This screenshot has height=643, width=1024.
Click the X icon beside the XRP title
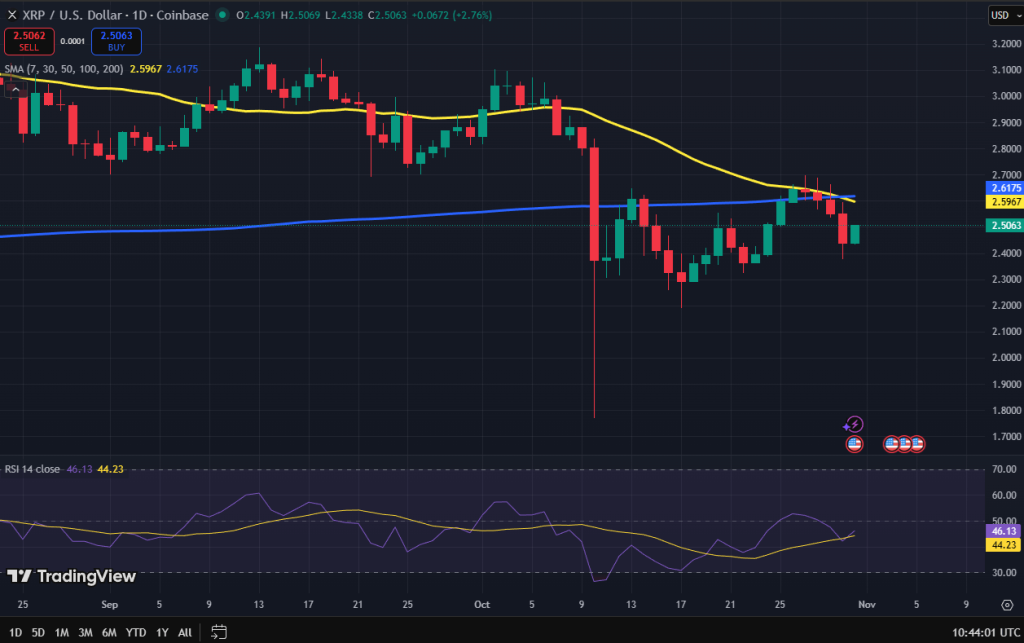pos(12,15)
